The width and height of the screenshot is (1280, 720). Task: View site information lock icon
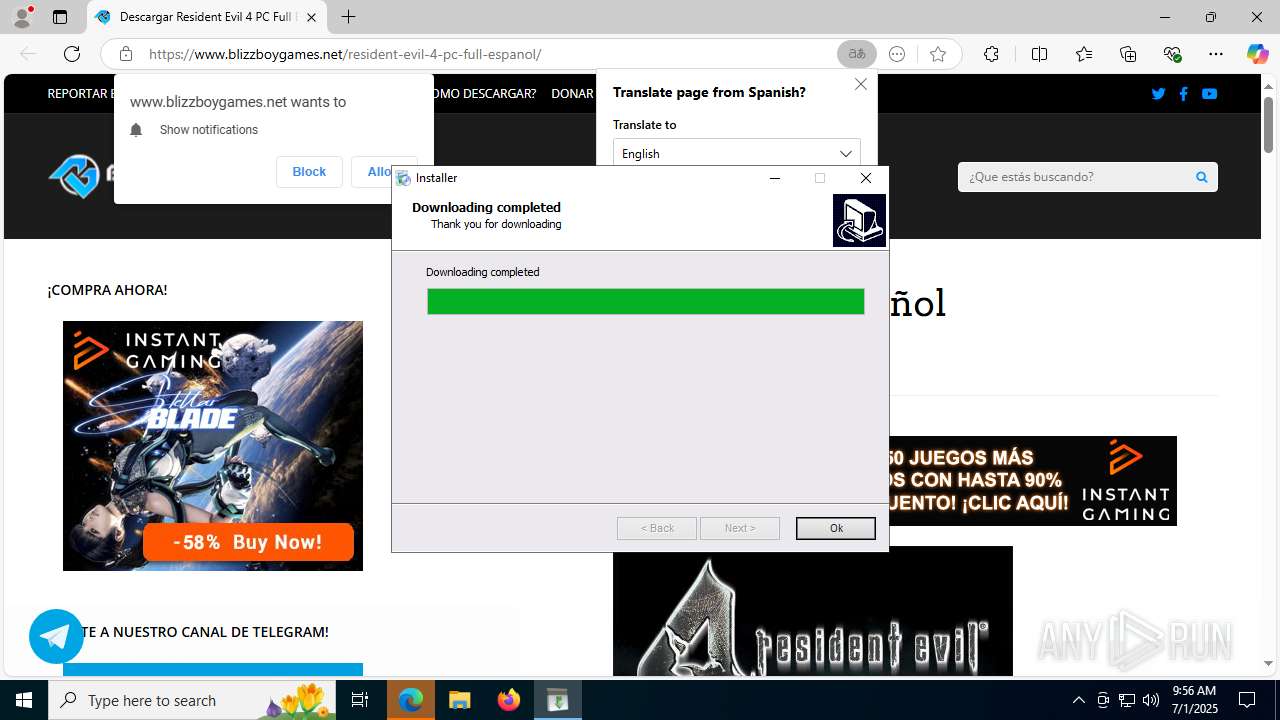point(125,54)
